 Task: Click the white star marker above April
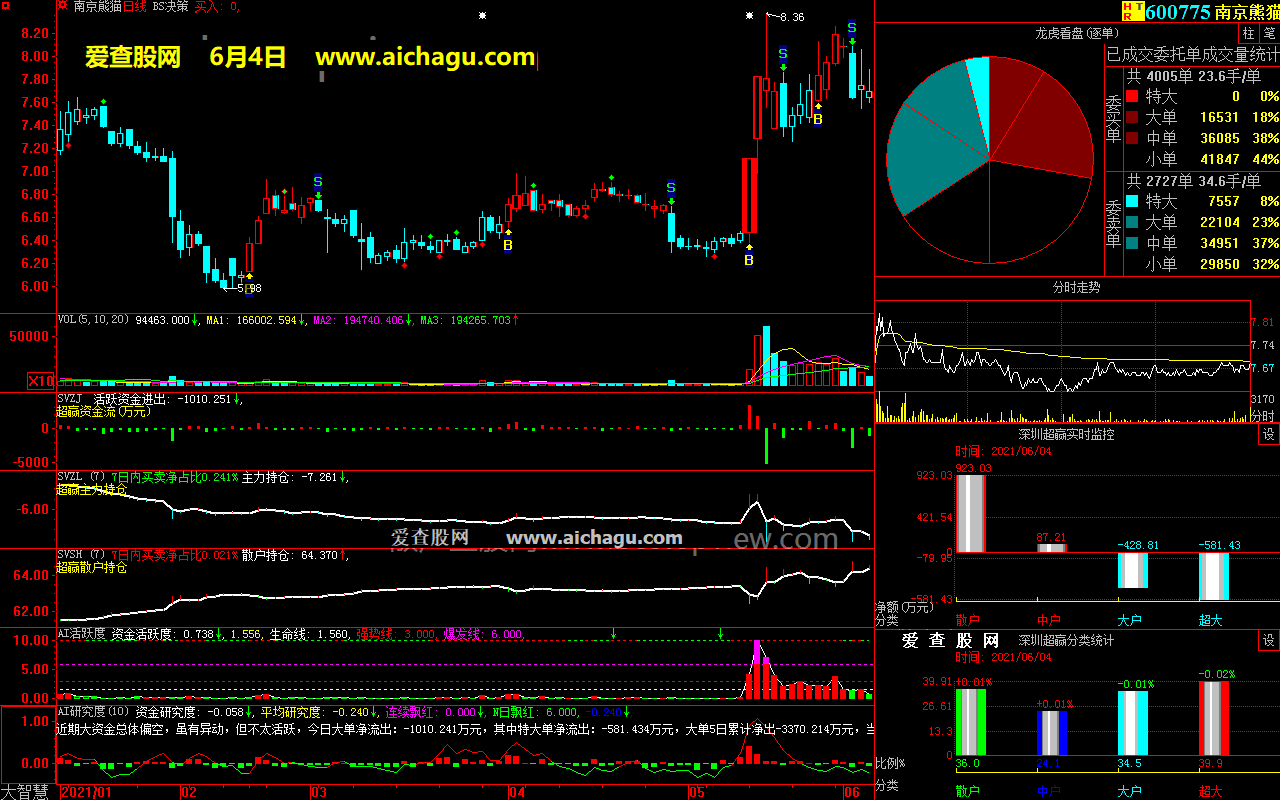(x=483, y=15)
